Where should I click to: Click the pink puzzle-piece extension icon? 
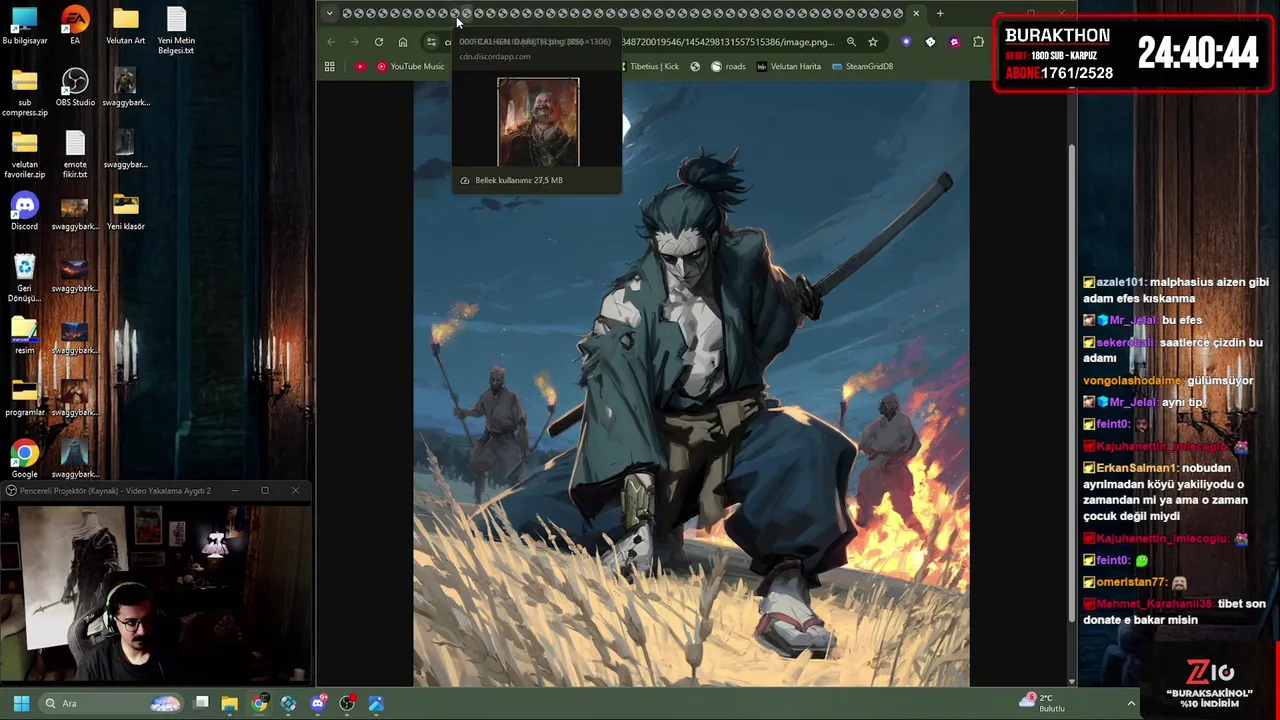[954, 42]
